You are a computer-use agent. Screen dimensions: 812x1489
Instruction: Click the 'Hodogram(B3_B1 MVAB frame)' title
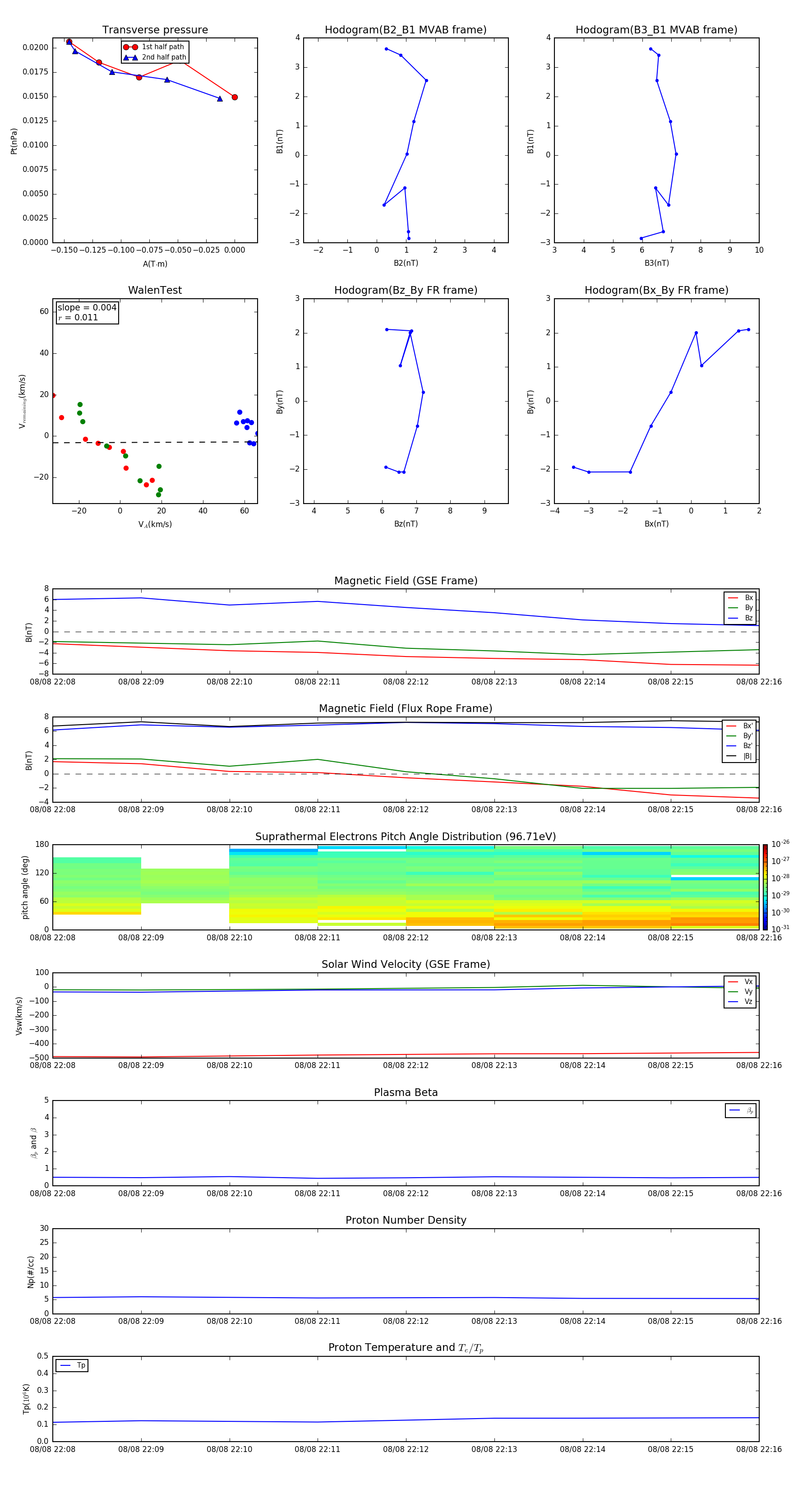(656, 30)
